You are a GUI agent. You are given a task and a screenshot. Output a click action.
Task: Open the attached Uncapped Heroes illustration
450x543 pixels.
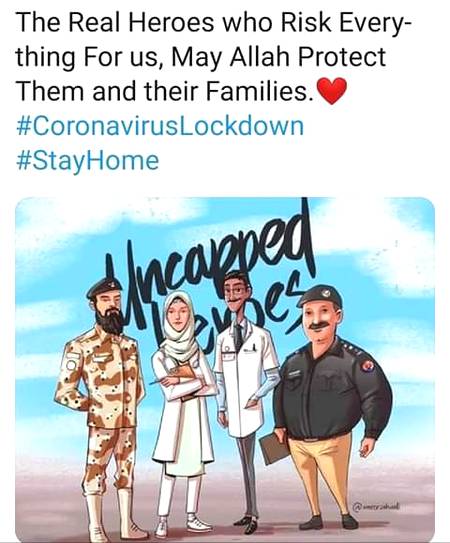pyautogui.click(x=225, y=369)
